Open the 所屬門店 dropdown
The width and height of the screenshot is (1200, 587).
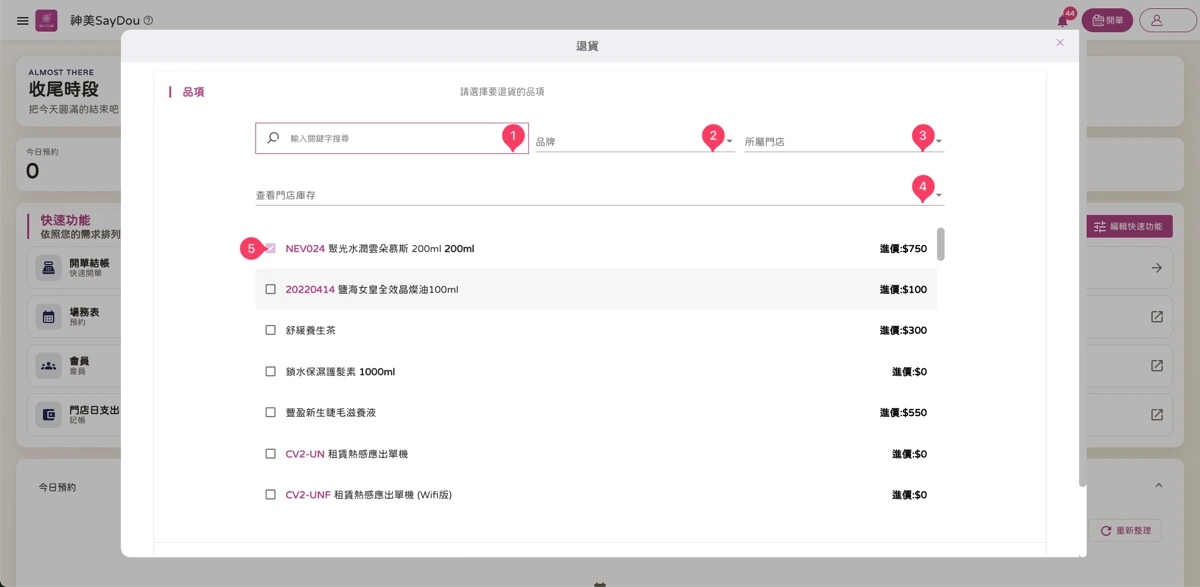tap(844, 141)
